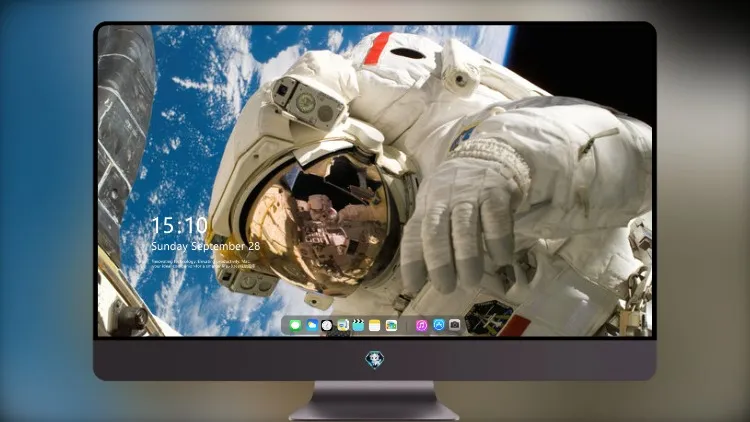The width and height of the screenshot is (750, 422).
Task: Open the yellow Notes app in the dock
Action: (375, 326)
